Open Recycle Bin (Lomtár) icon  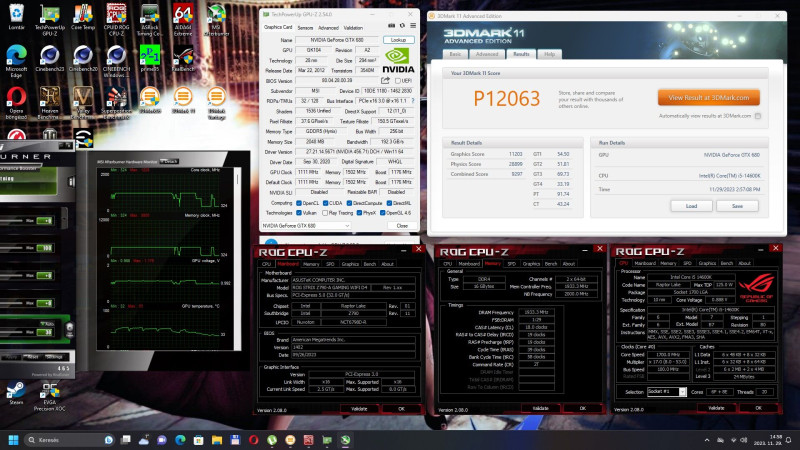[16, 17]
